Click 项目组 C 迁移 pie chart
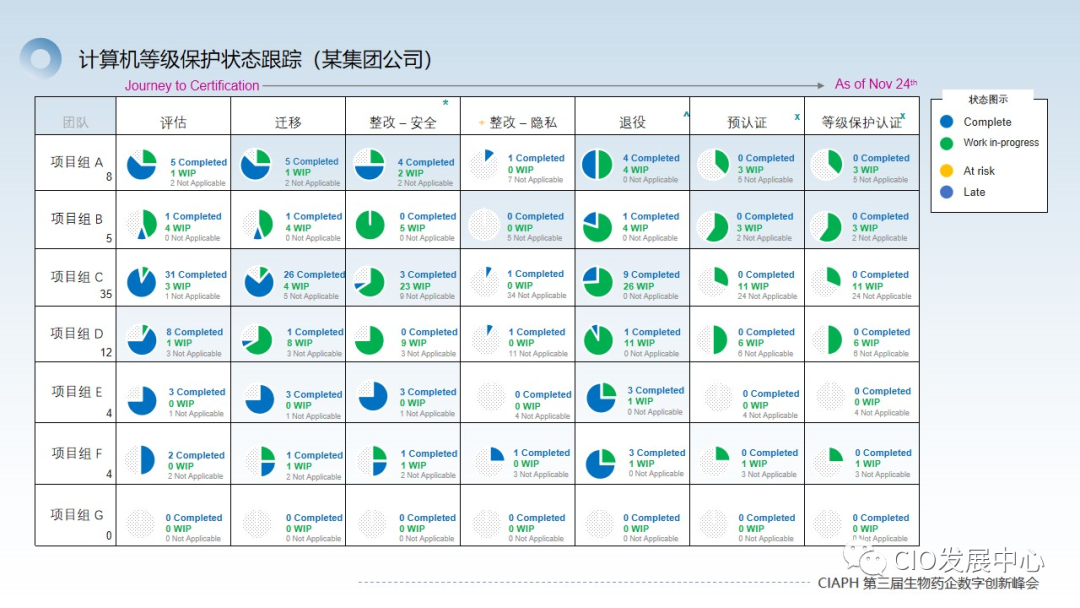The height and width of the screenshot is (608, 1080). tap(259, 282)
